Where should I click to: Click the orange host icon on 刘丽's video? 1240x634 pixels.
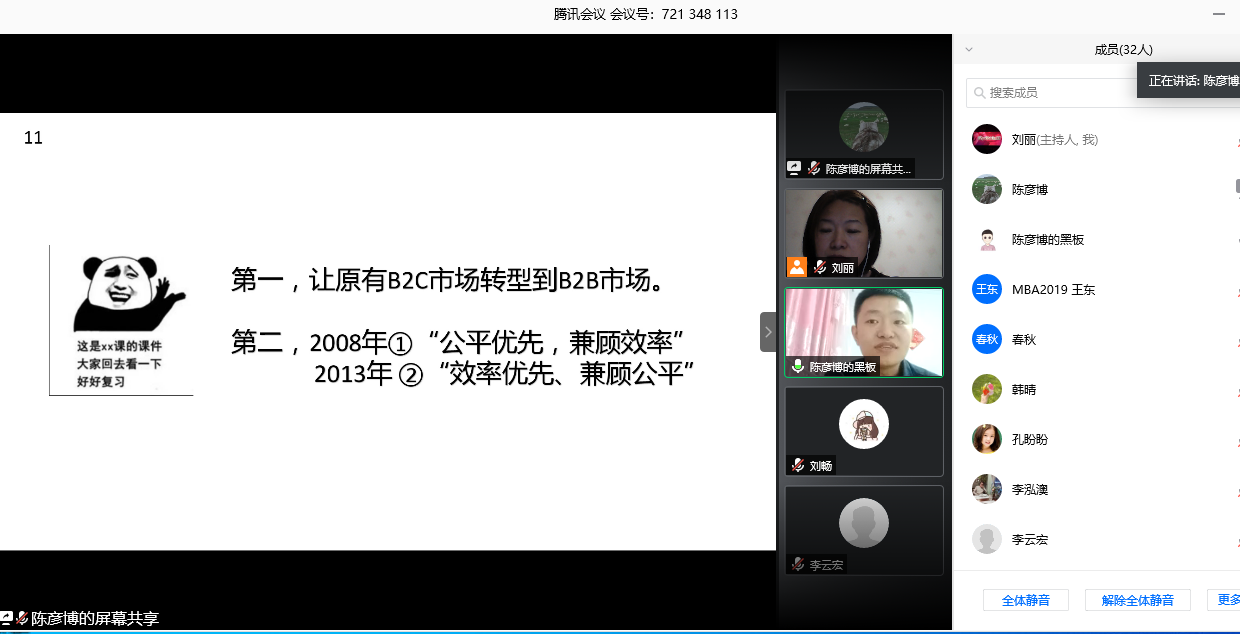click(x=797, y=267)
